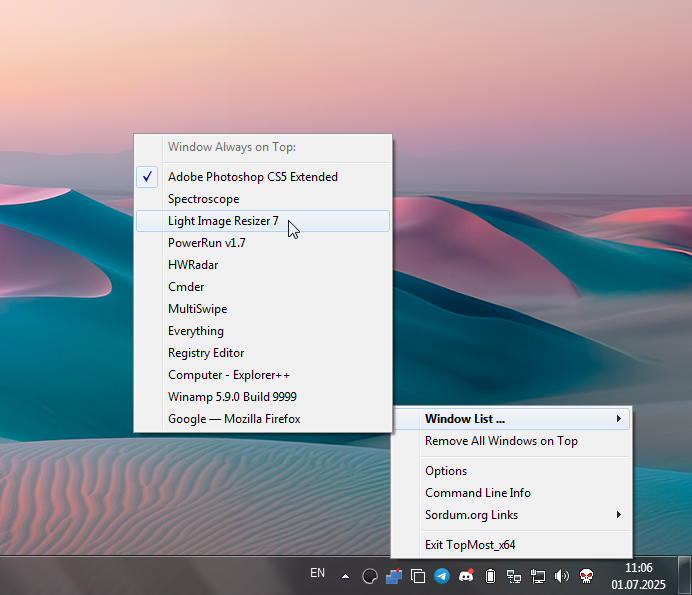Click the EN language indicator
This screenshot has width=692, height=595.
coord(317,574)
